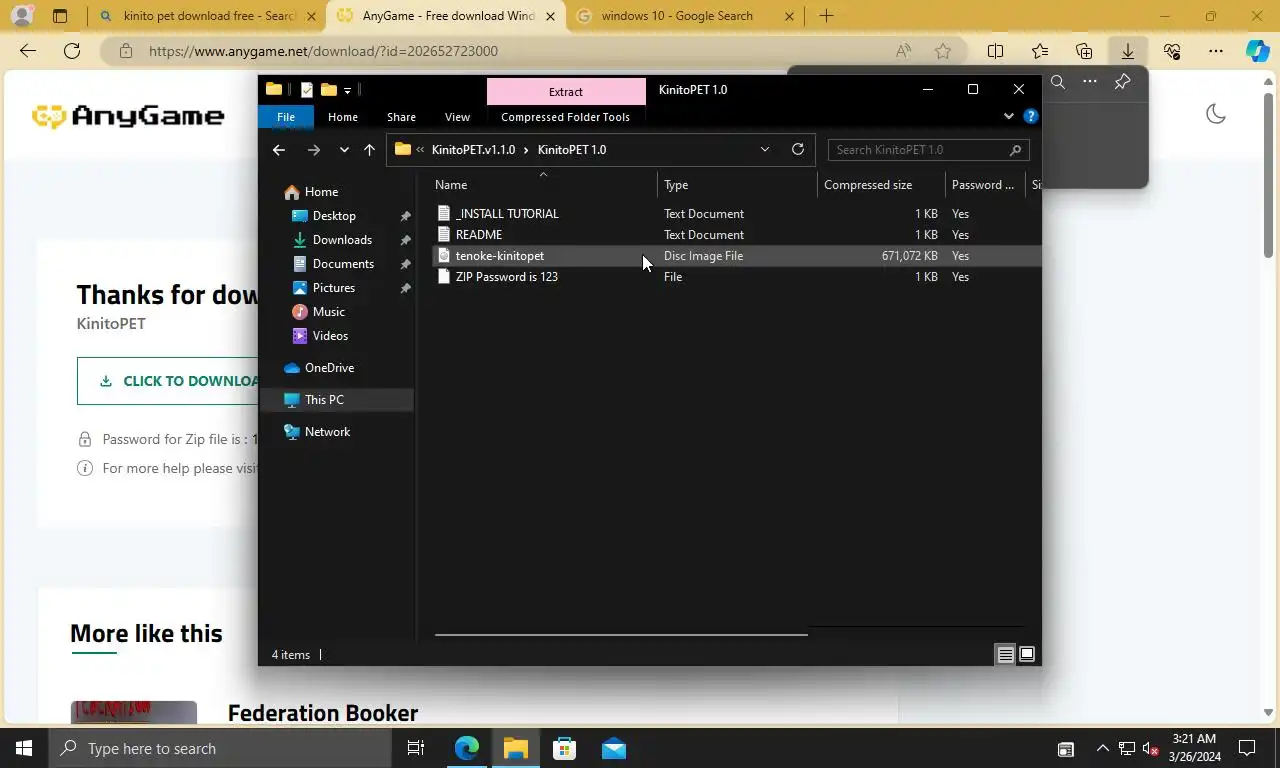This screenshot has width=1280, height=768.
Task: Click KinitoPET.v1.1.0 breadcrumb in address bar
Action: pos(473,150)
